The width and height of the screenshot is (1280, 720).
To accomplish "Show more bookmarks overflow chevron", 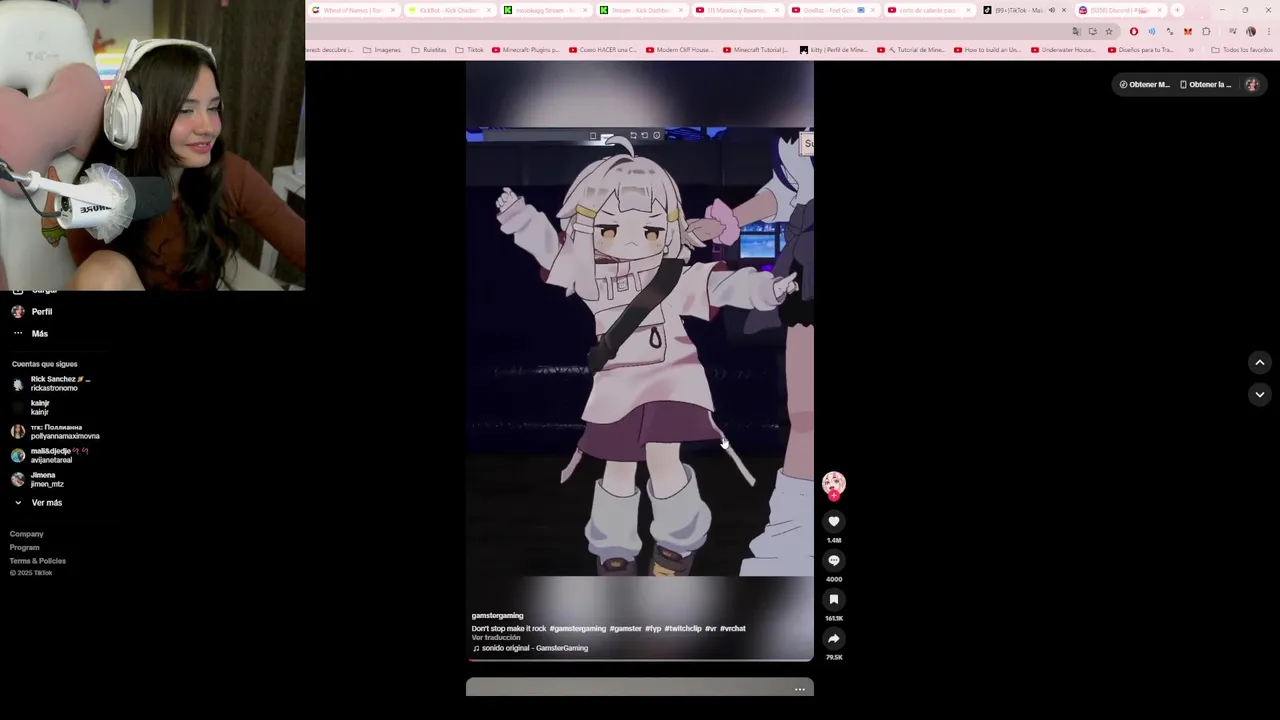I will [1191, 49].
